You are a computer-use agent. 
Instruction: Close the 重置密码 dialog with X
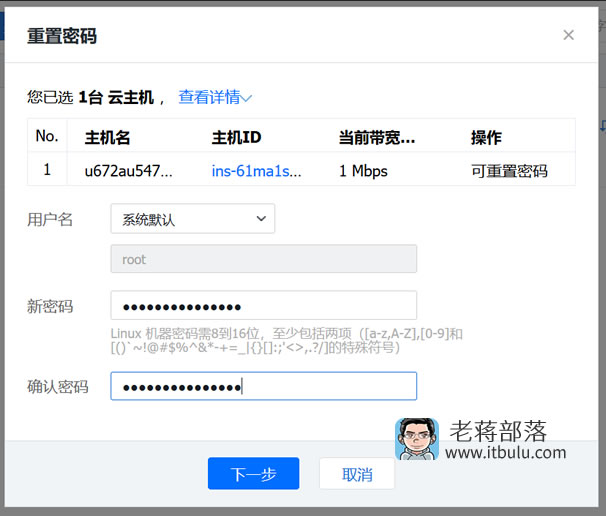568,35
